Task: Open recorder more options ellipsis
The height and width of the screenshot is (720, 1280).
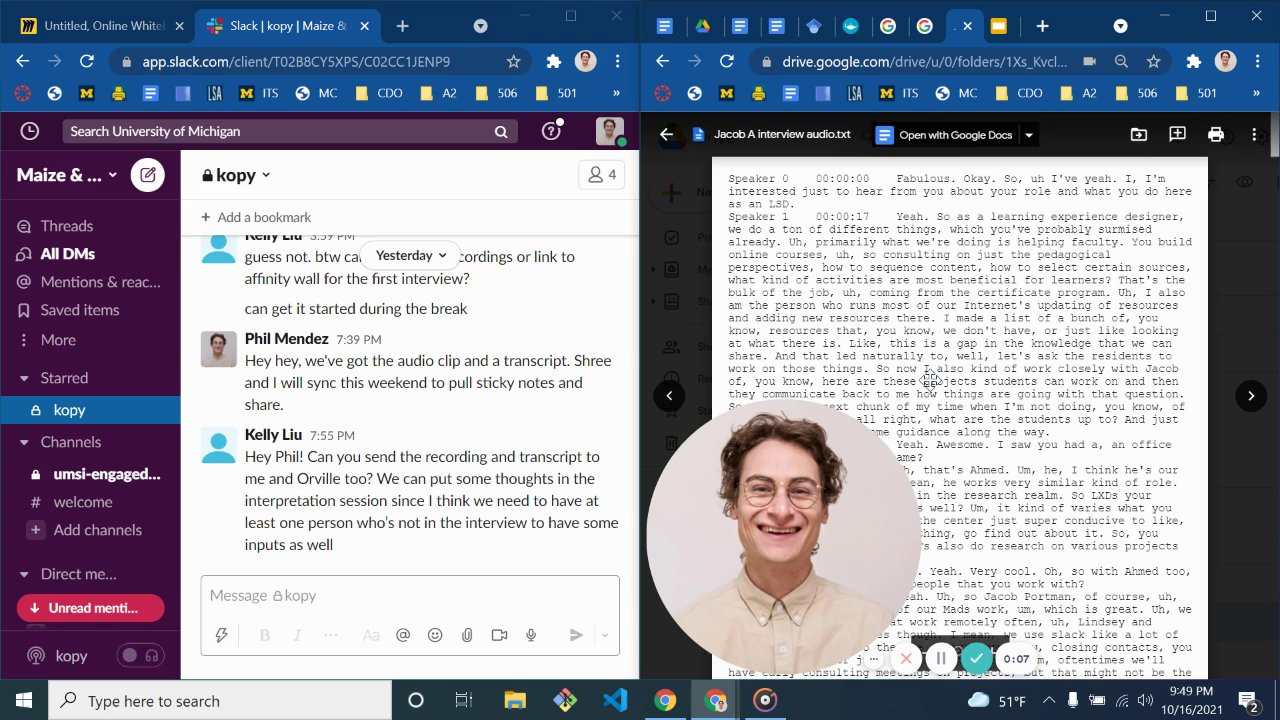Action: click(874, 659)
